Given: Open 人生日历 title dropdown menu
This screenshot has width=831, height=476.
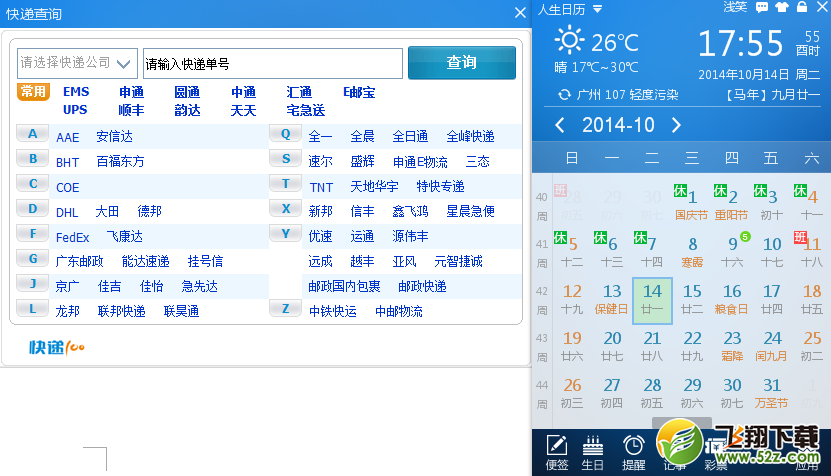Looking at the screenshot, I should coord(597,9).
